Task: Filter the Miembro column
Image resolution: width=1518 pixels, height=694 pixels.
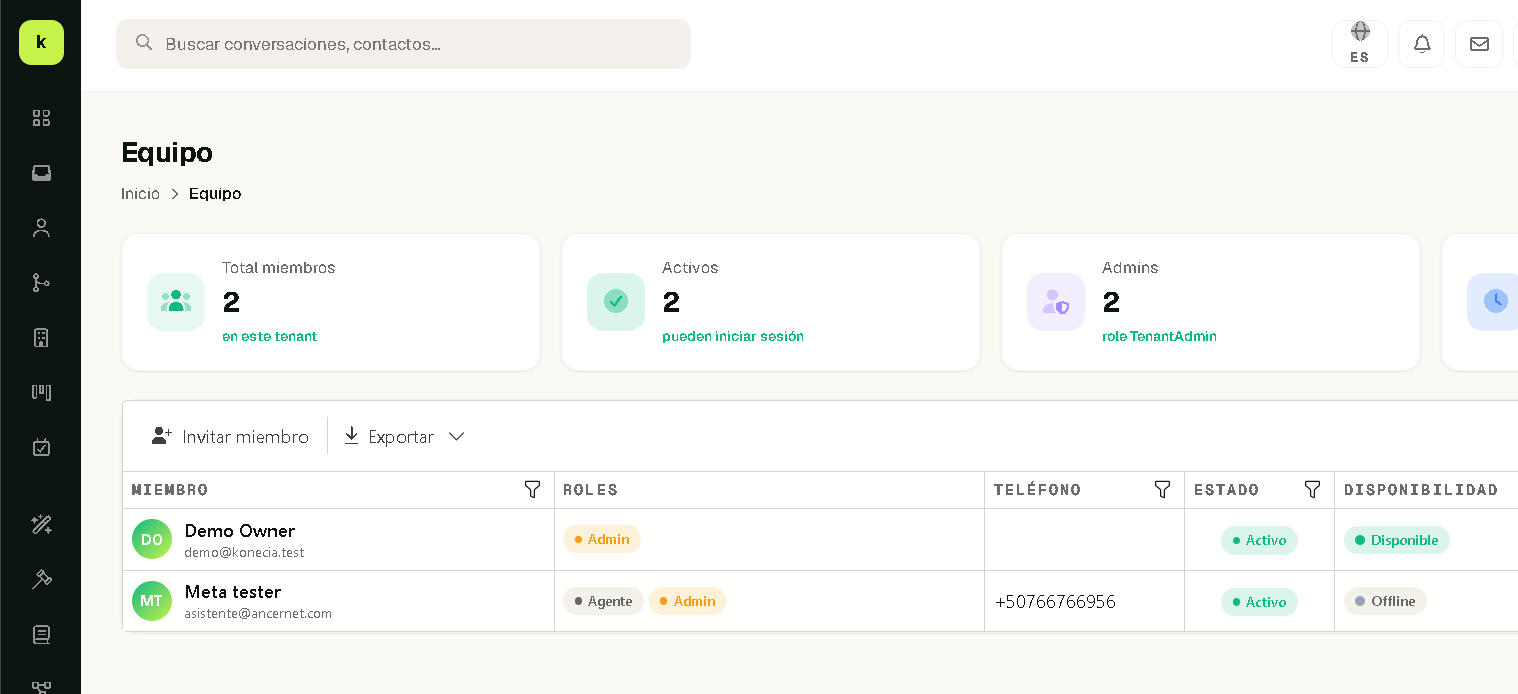Action: click(x=533, y=489)
